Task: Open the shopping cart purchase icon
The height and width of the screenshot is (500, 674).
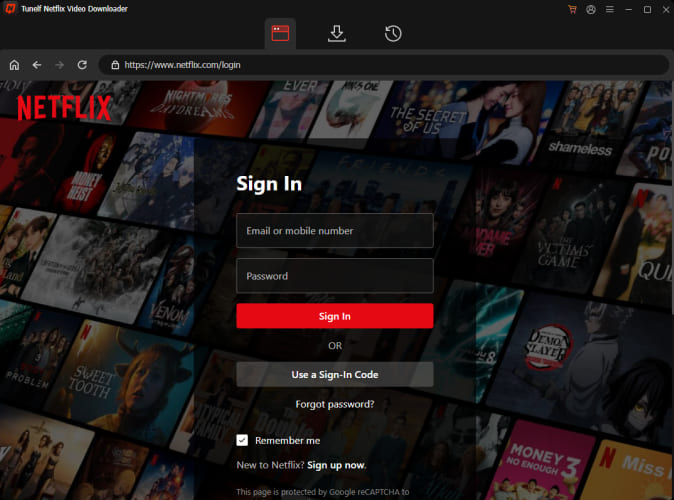Action: click(x=572, y=9)
